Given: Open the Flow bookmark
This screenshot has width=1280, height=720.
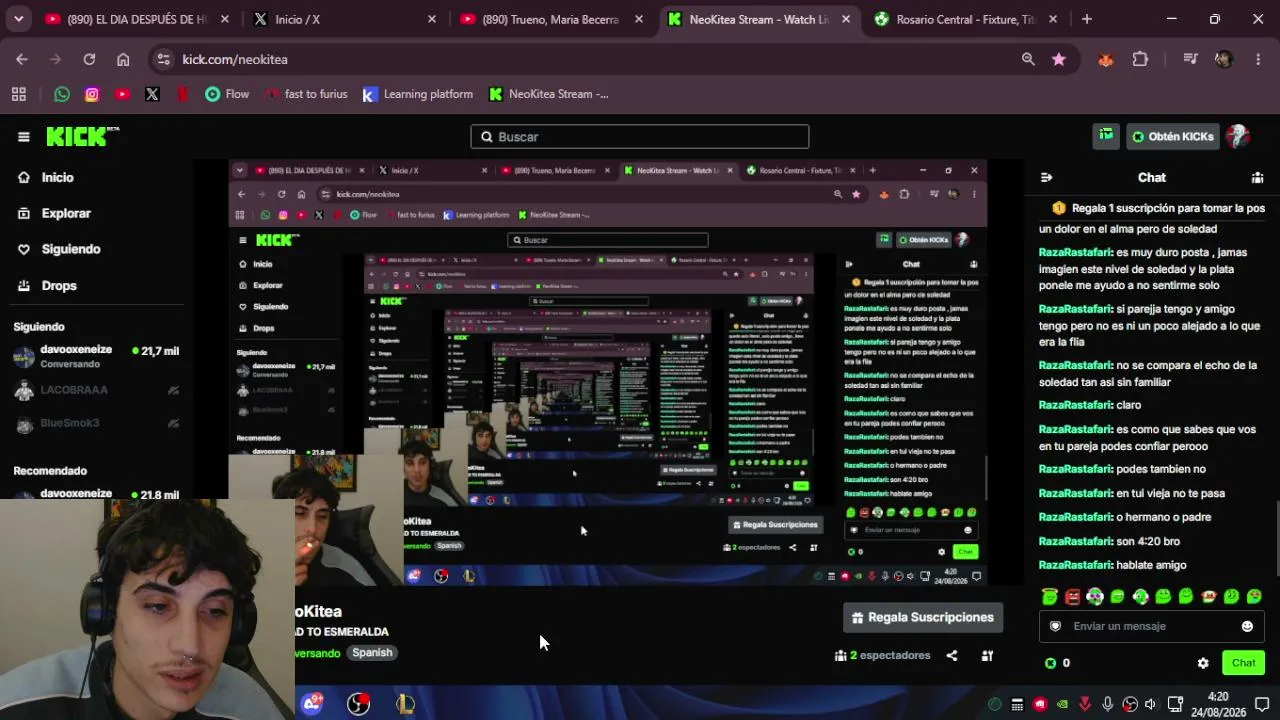Looking at the screenshot, I should [x=227, y=94].
